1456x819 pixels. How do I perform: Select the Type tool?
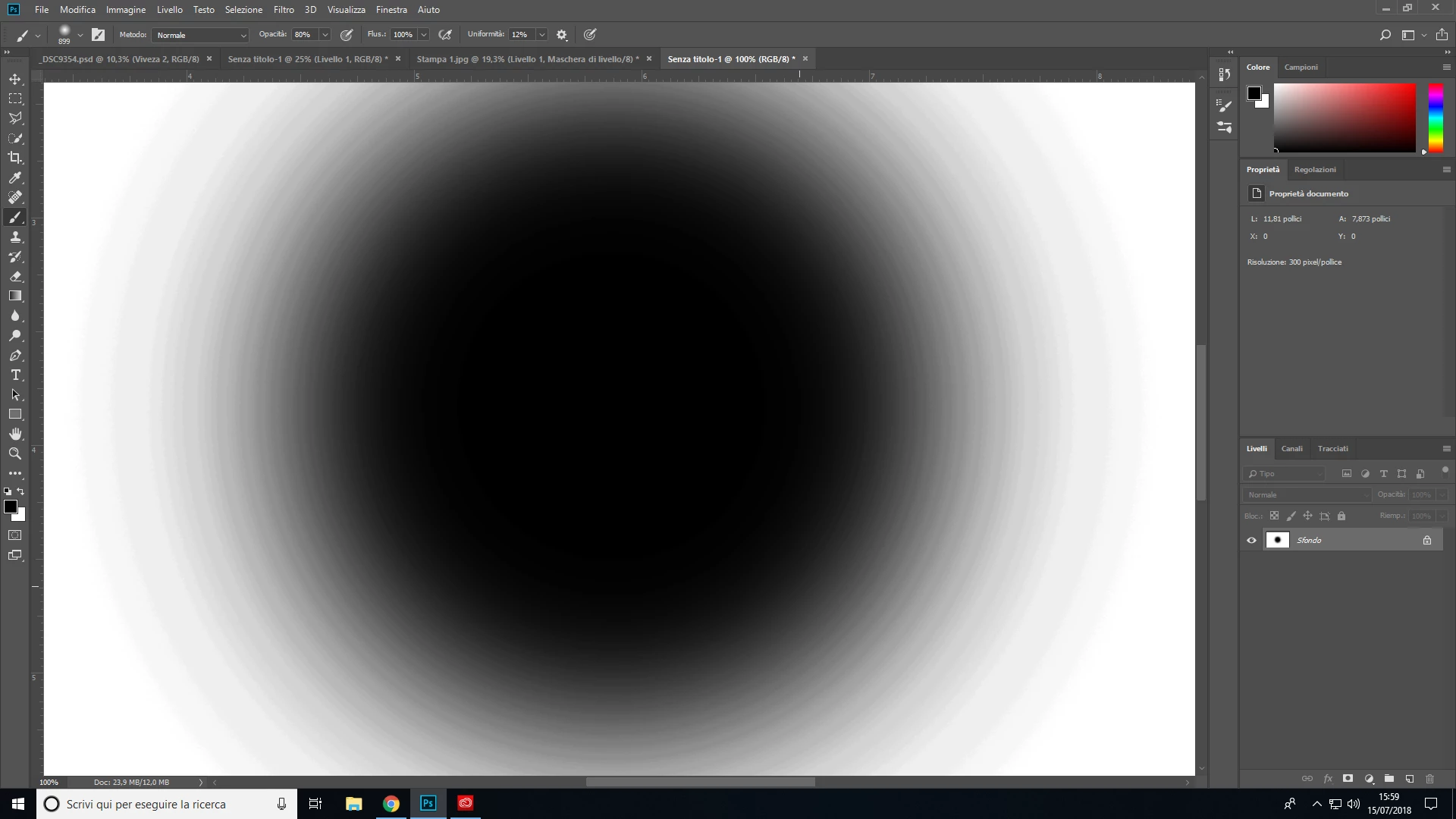[15, 375]
